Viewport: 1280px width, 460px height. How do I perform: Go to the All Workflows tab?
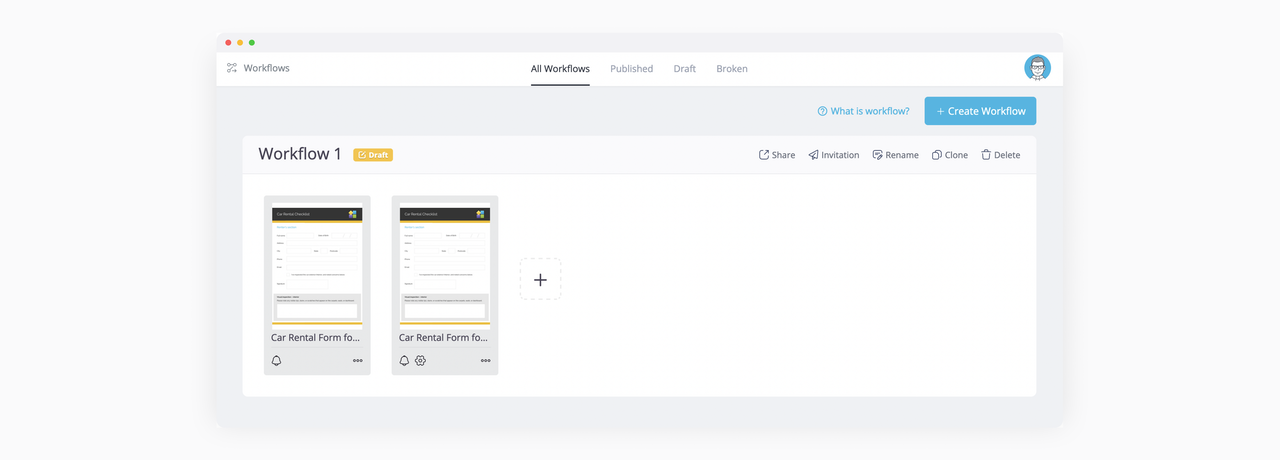tap(560, 69)
